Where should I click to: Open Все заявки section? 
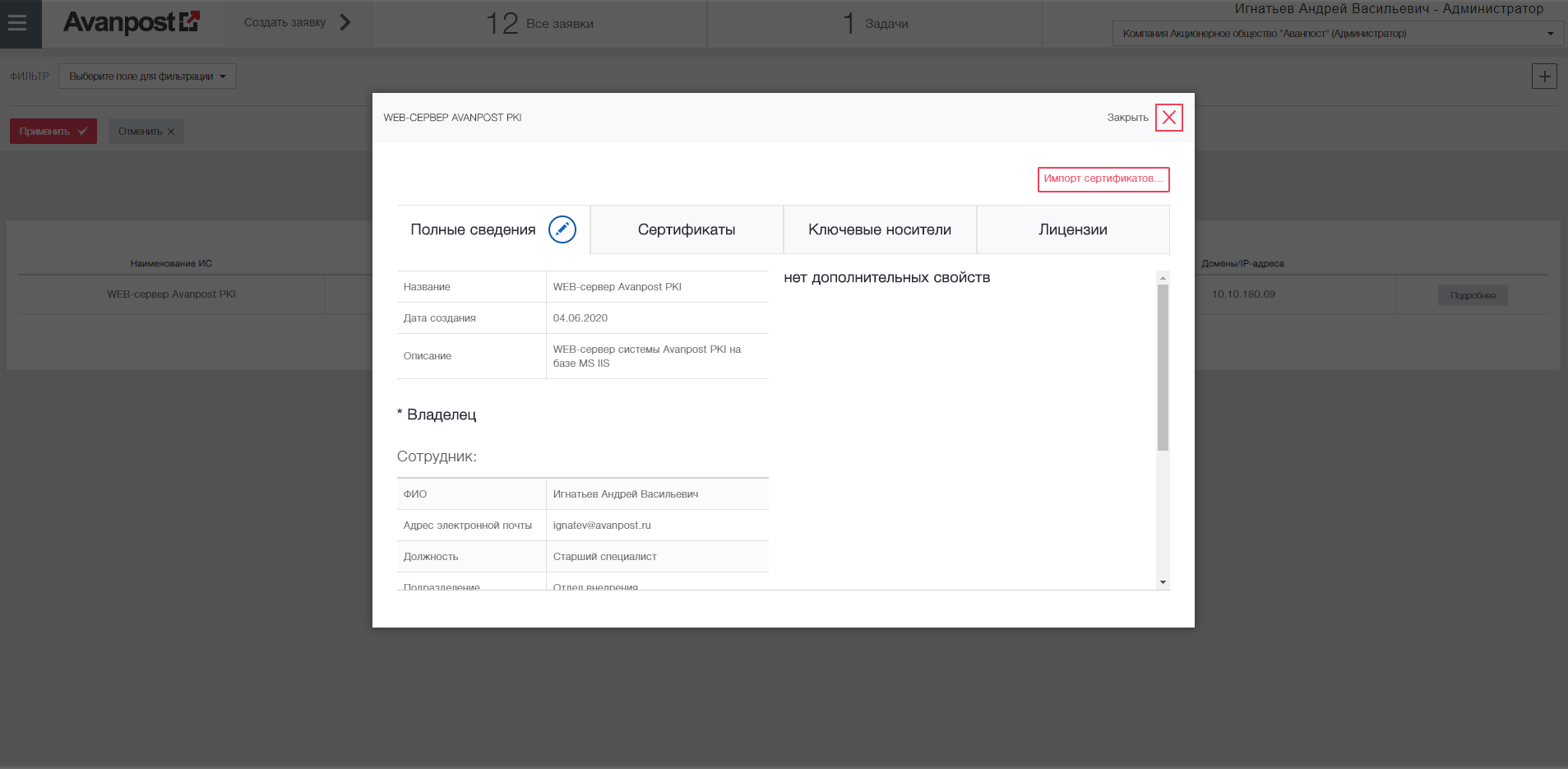[x=539, y=23]
